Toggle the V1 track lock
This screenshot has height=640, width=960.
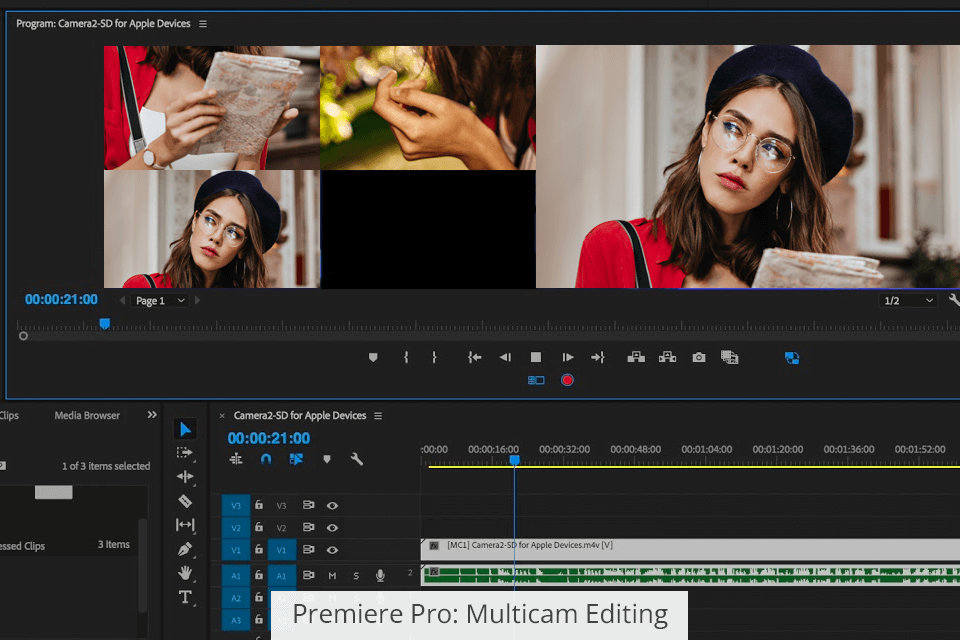pos(259,549)
